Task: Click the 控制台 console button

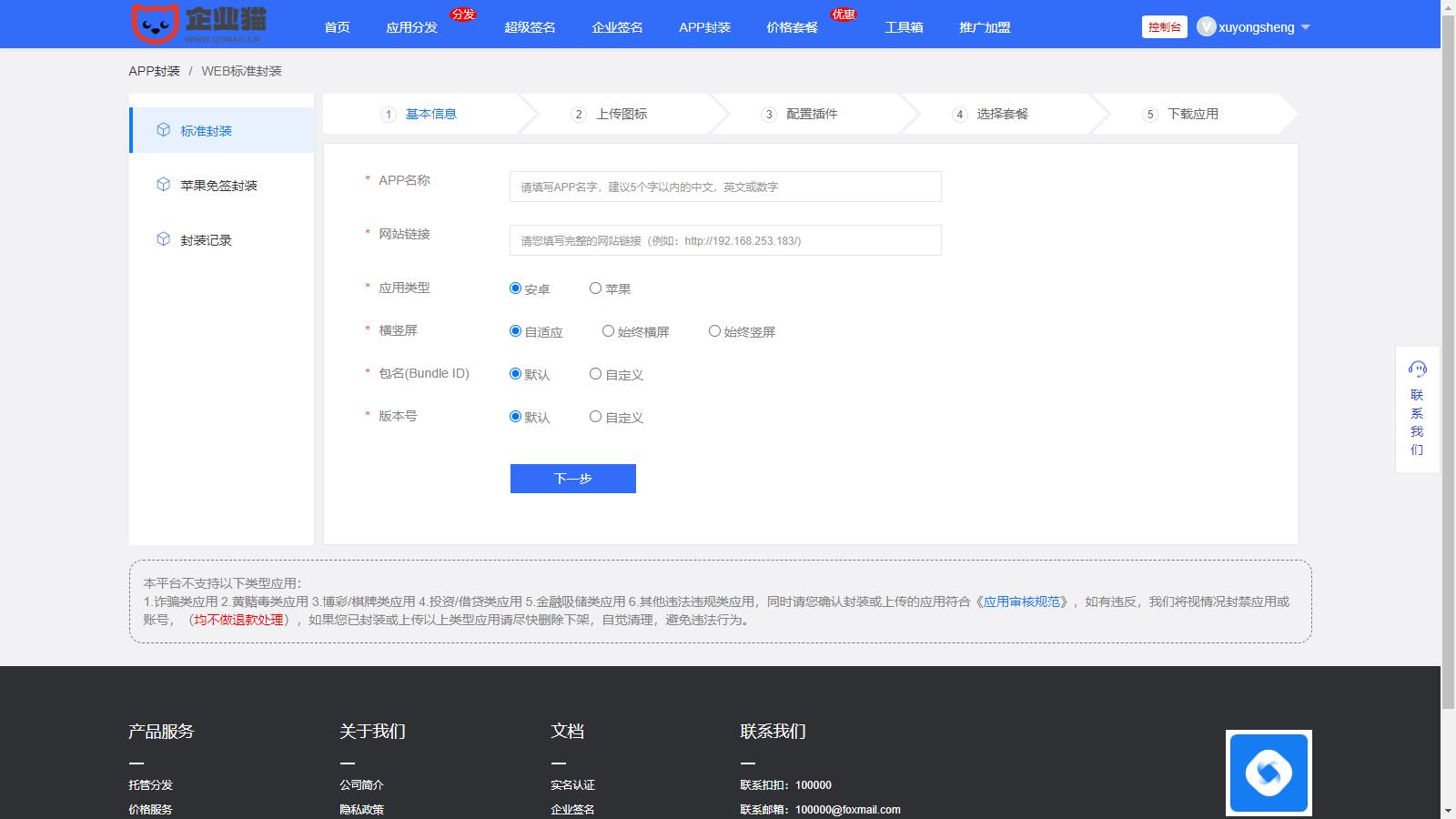Action: (x=1164, y=27)
